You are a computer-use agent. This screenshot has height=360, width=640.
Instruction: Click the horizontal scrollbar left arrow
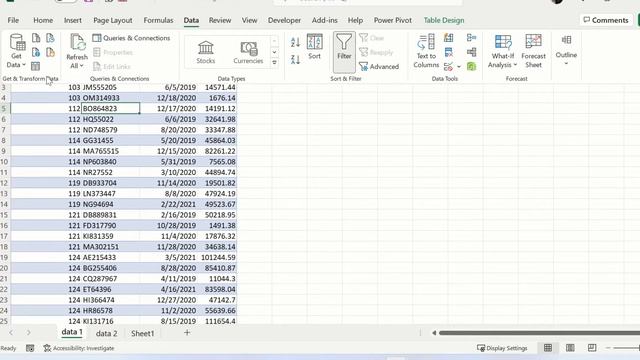point(434,333)
